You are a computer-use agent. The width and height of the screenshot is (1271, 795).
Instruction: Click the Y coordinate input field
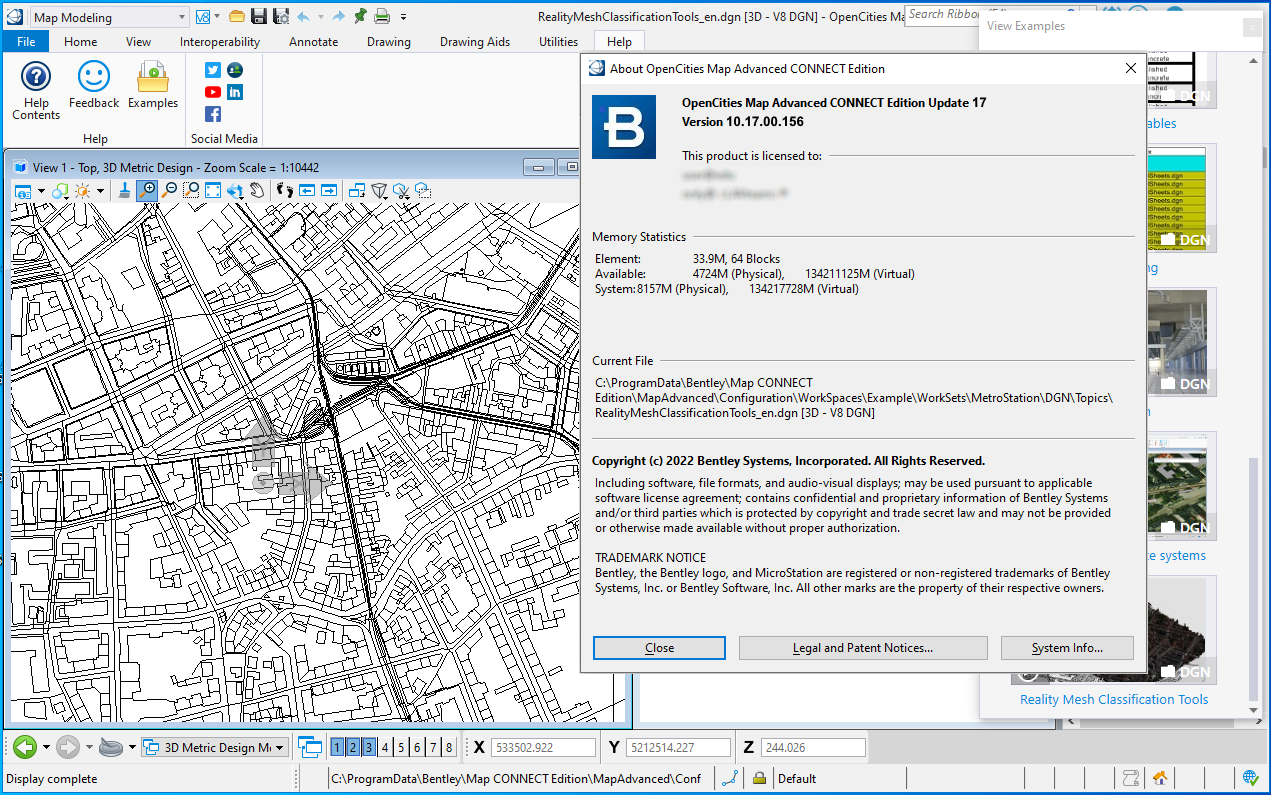pos(679,747)
